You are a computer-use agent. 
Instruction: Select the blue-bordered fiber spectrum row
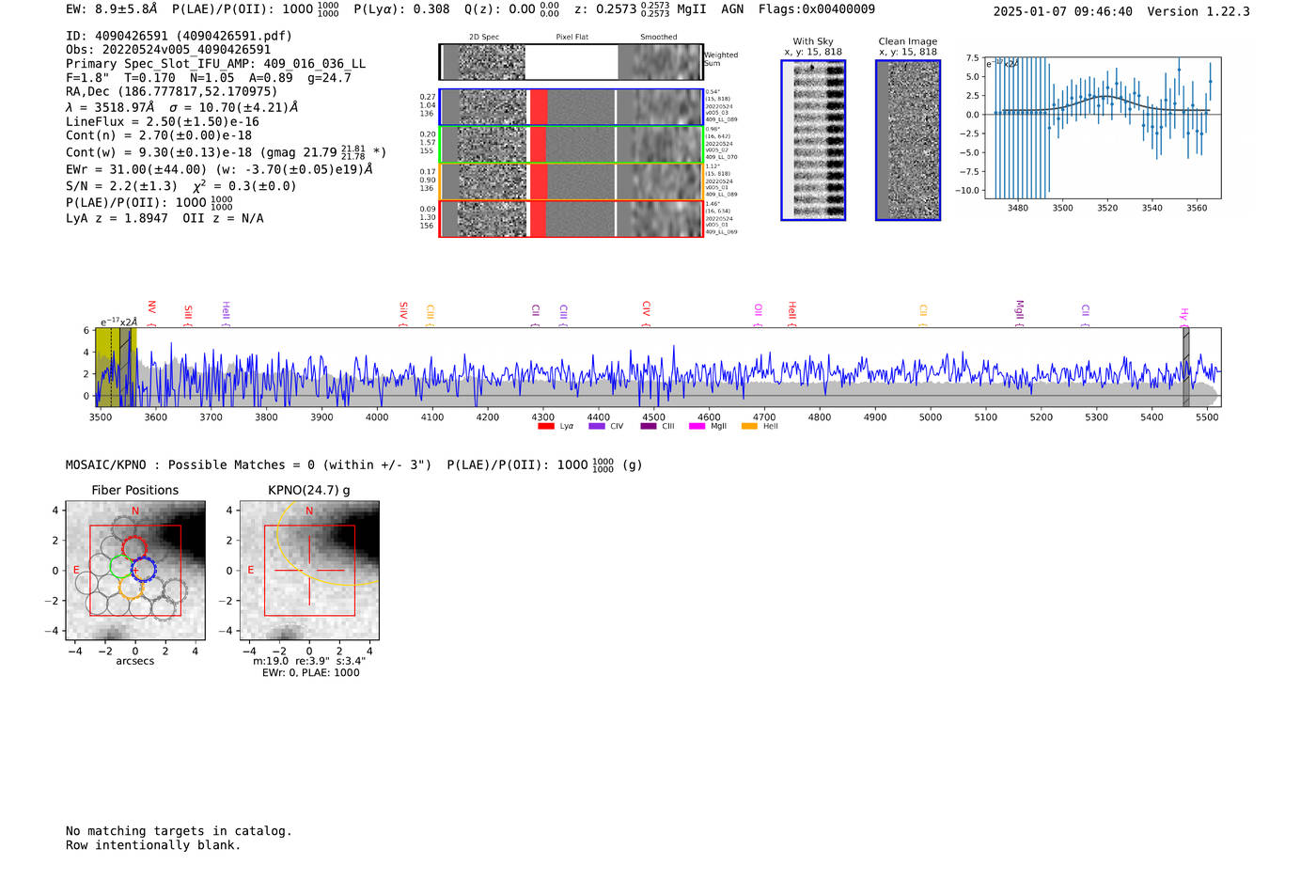[571, 107]
